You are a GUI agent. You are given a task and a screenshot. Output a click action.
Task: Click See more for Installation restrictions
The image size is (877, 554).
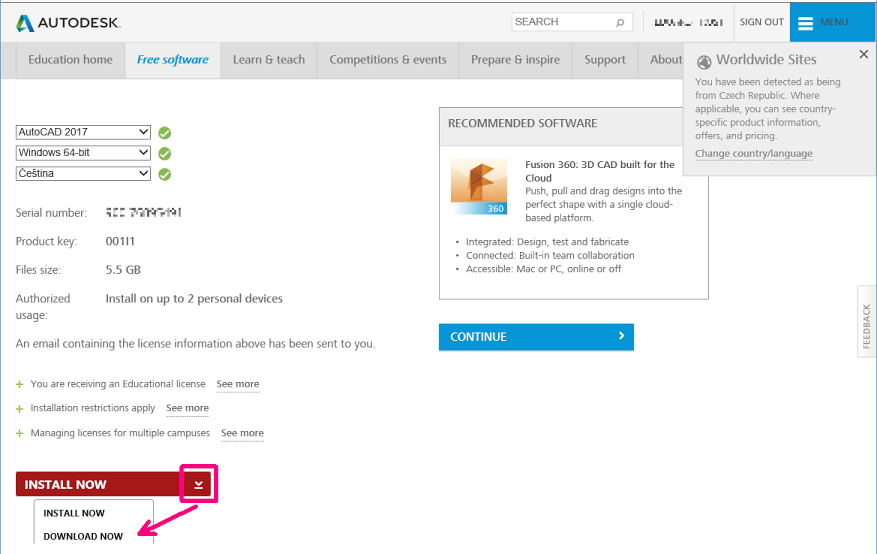(187, 408)
